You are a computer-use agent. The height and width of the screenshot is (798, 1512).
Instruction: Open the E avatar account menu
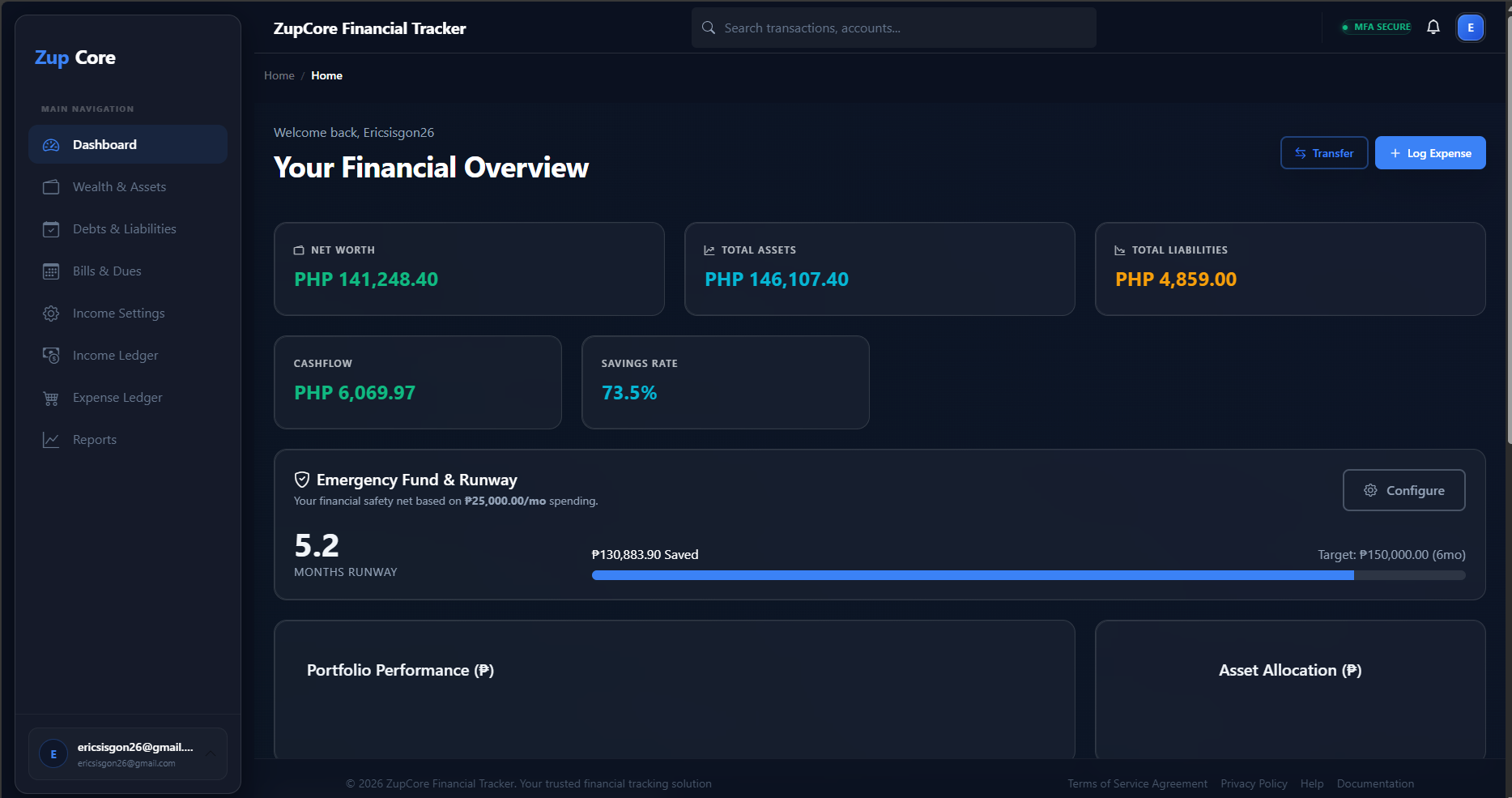point(1471,27)
